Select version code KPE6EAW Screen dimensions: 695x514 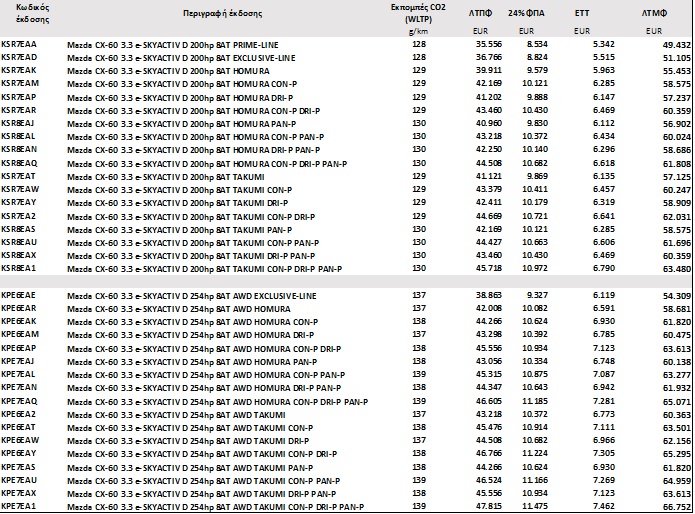(20, 440)
